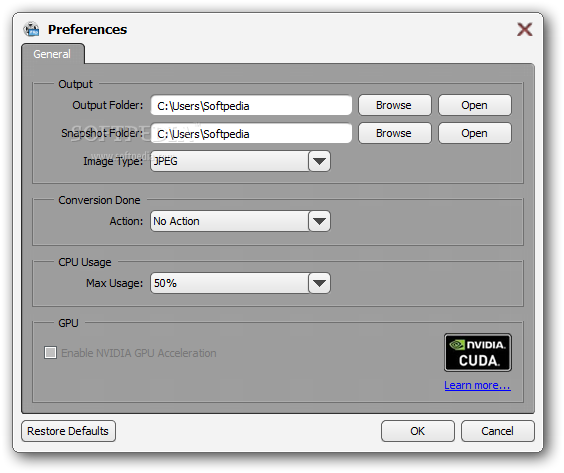
Task: Switch to the General tab
Action: (x=53, y=54)
